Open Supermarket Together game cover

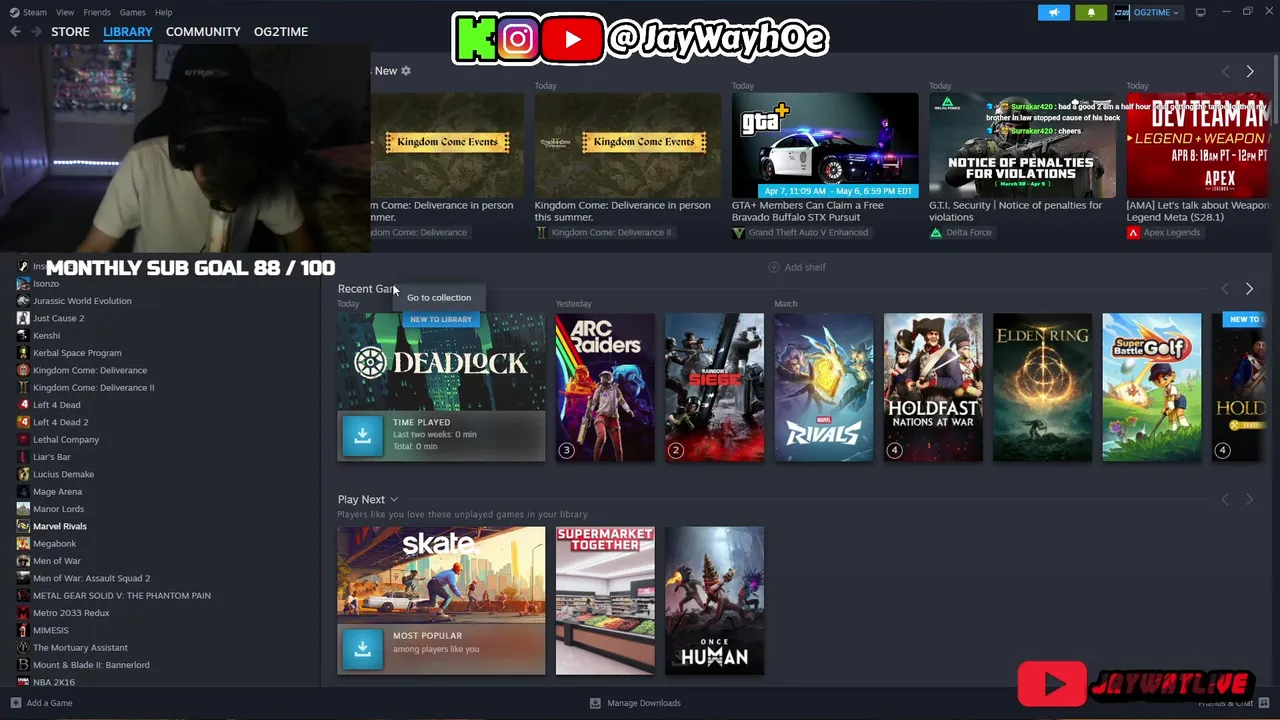[x=605, y=600]
